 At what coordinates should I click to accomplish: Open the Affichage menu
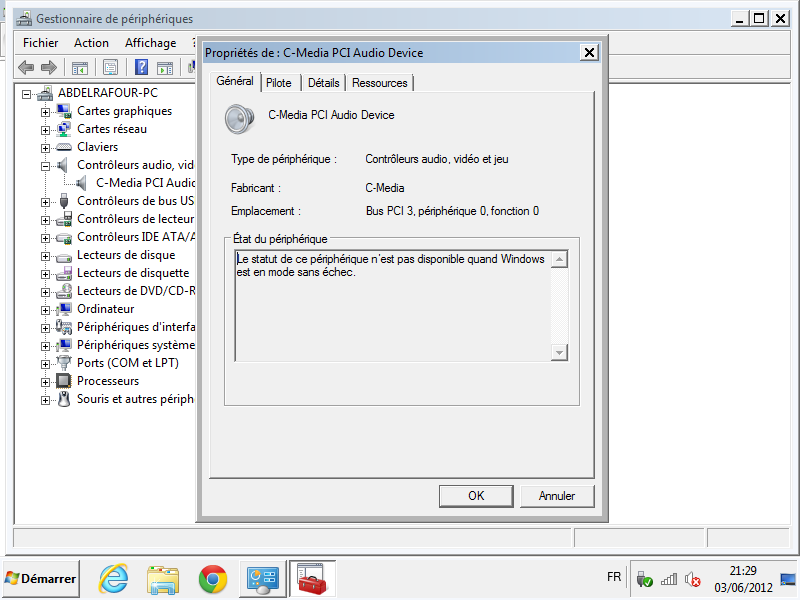(x=151, y=43)
